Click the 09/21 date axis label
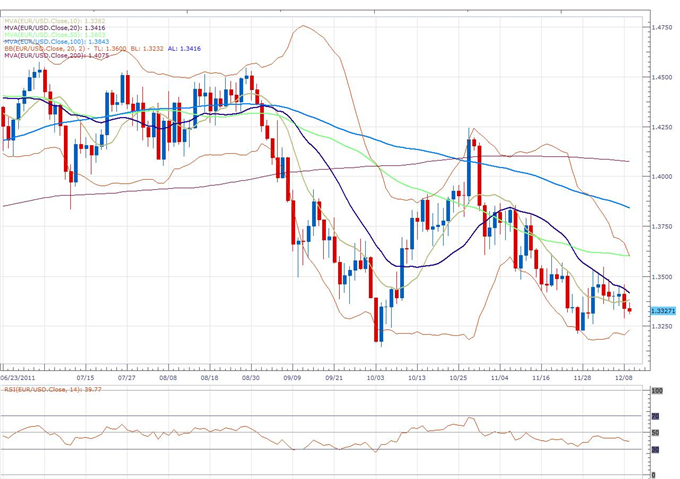680x479 pixels. [x=334, y=378]
